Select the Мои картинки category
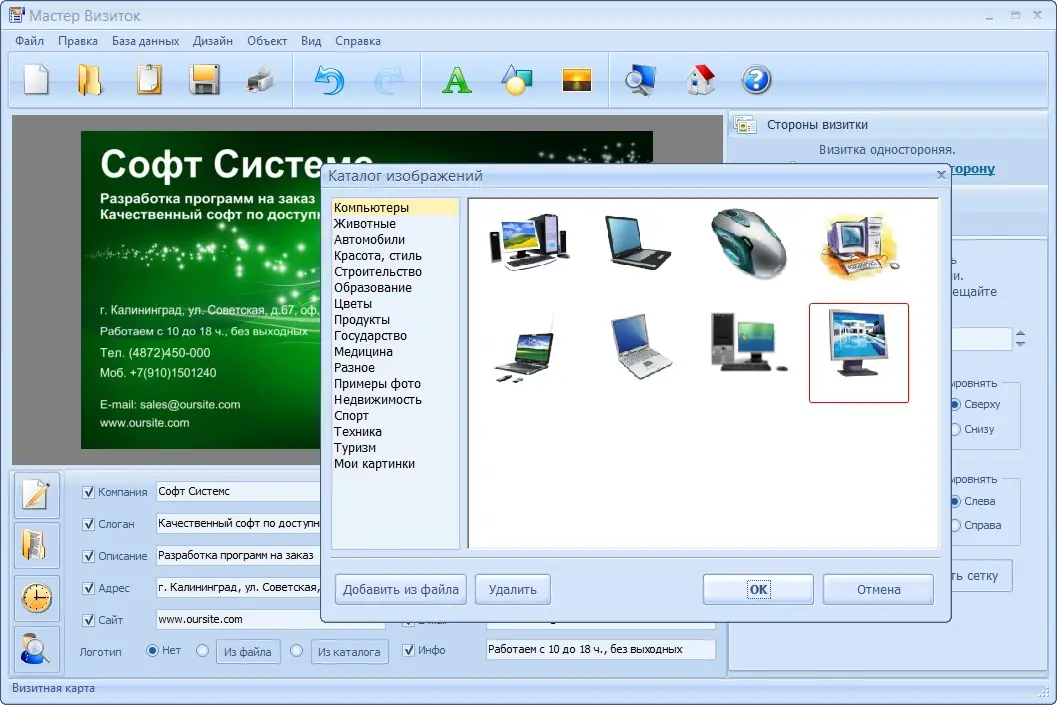Image resolution: width=1057 pixels, height=705 pixels. click(374, 464)
